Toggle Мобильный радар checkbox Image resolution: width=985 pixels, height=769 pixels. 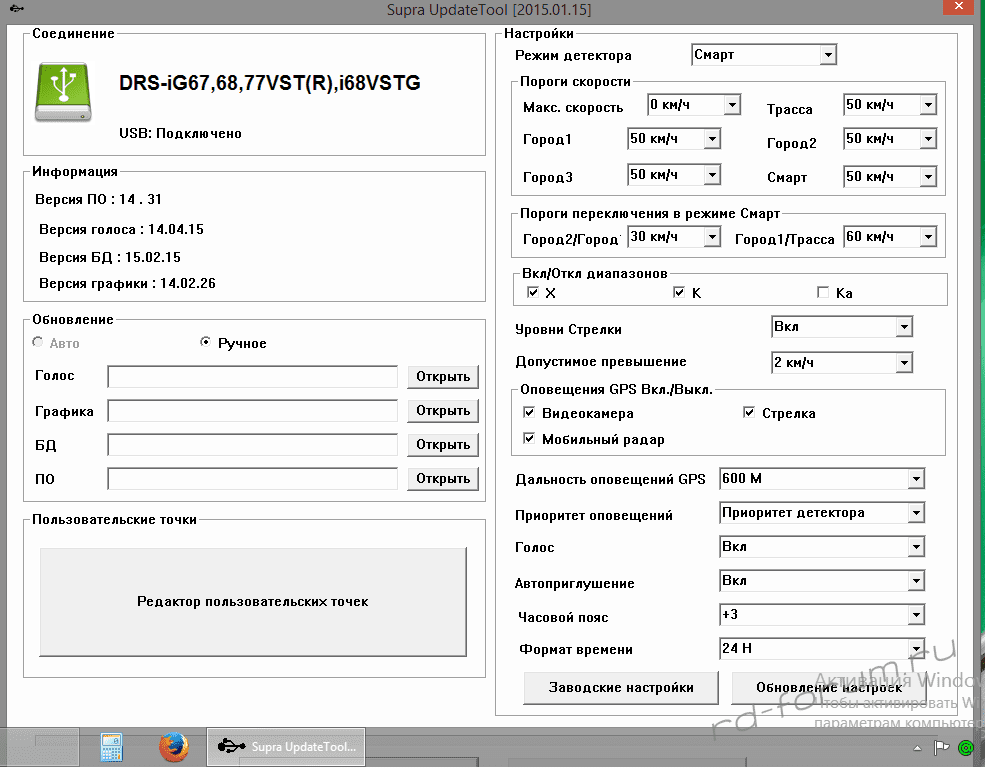[529, 438]
